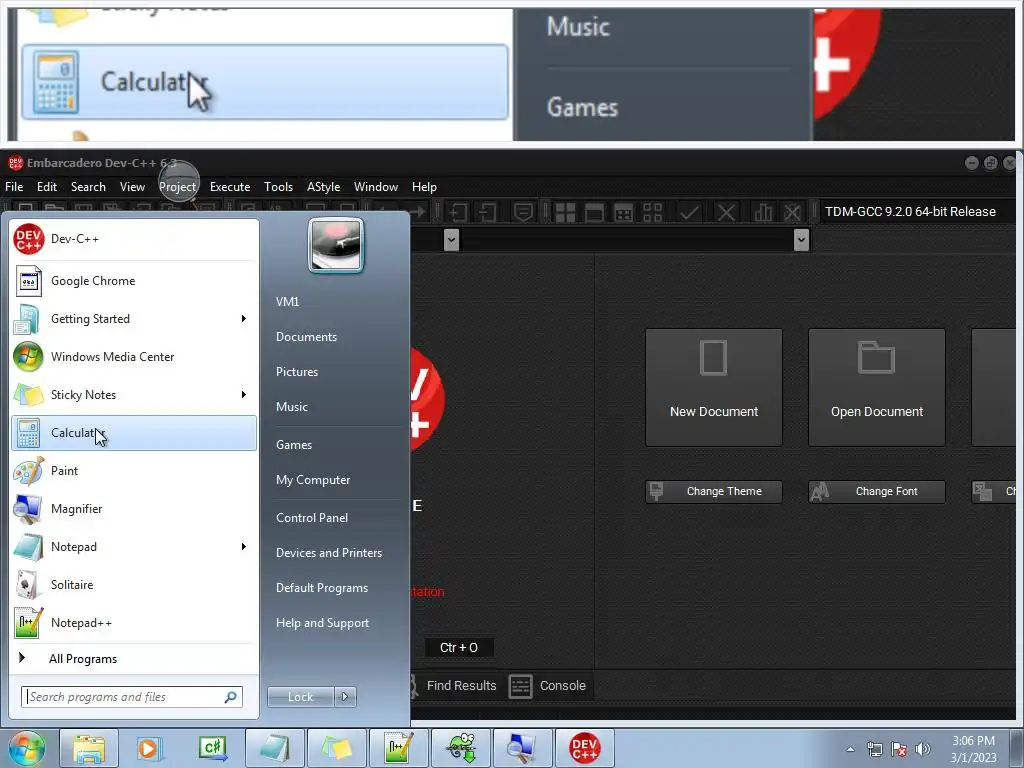Click the Stop Execution X toolbar icon
Viewport: 1024px width, 768px height.
(x=726, y=212)
